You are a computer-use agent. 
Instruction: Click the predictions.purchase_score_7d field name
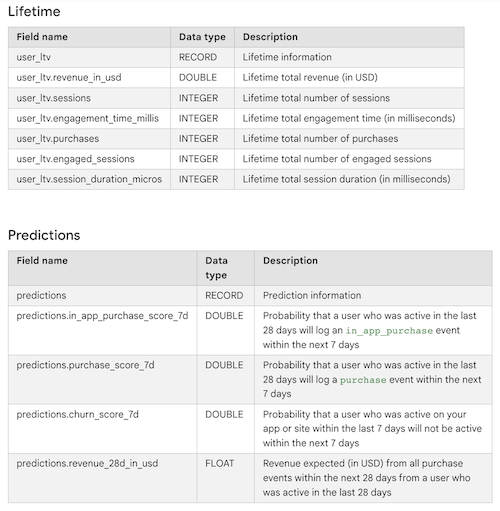click(x=85, y=365)
